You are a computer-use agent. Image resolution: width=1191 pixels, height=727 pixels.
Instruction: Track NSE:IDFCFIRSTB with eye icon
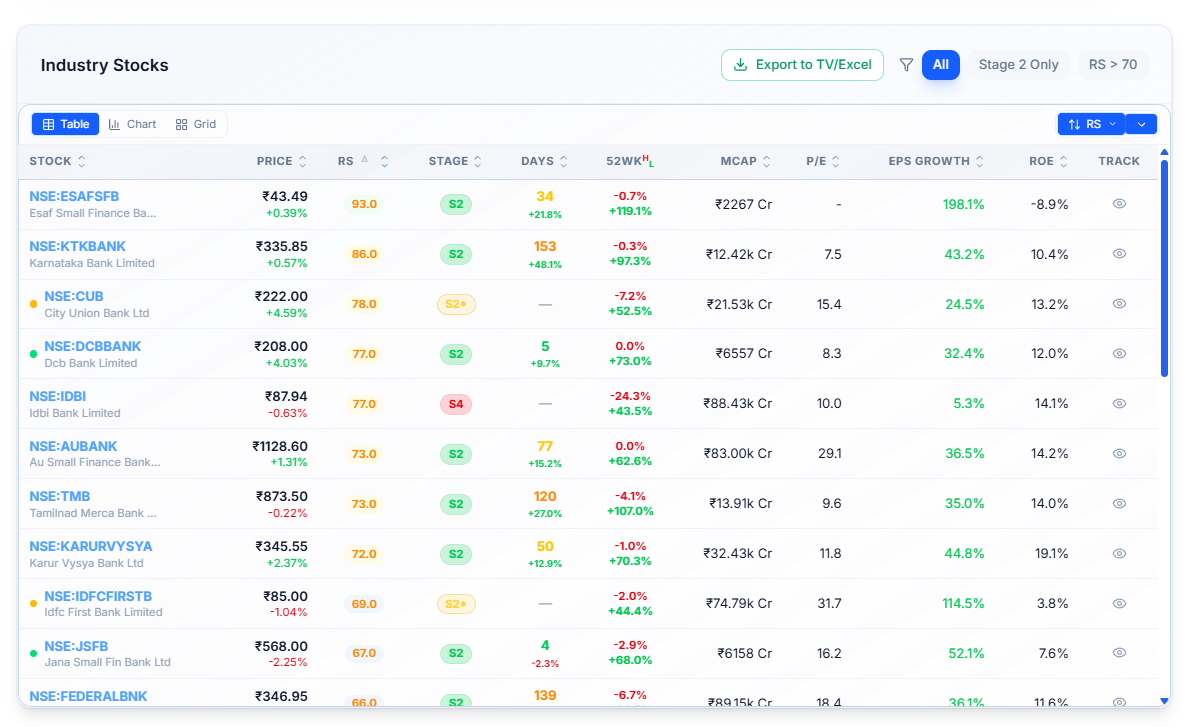tap(1119, 603)
